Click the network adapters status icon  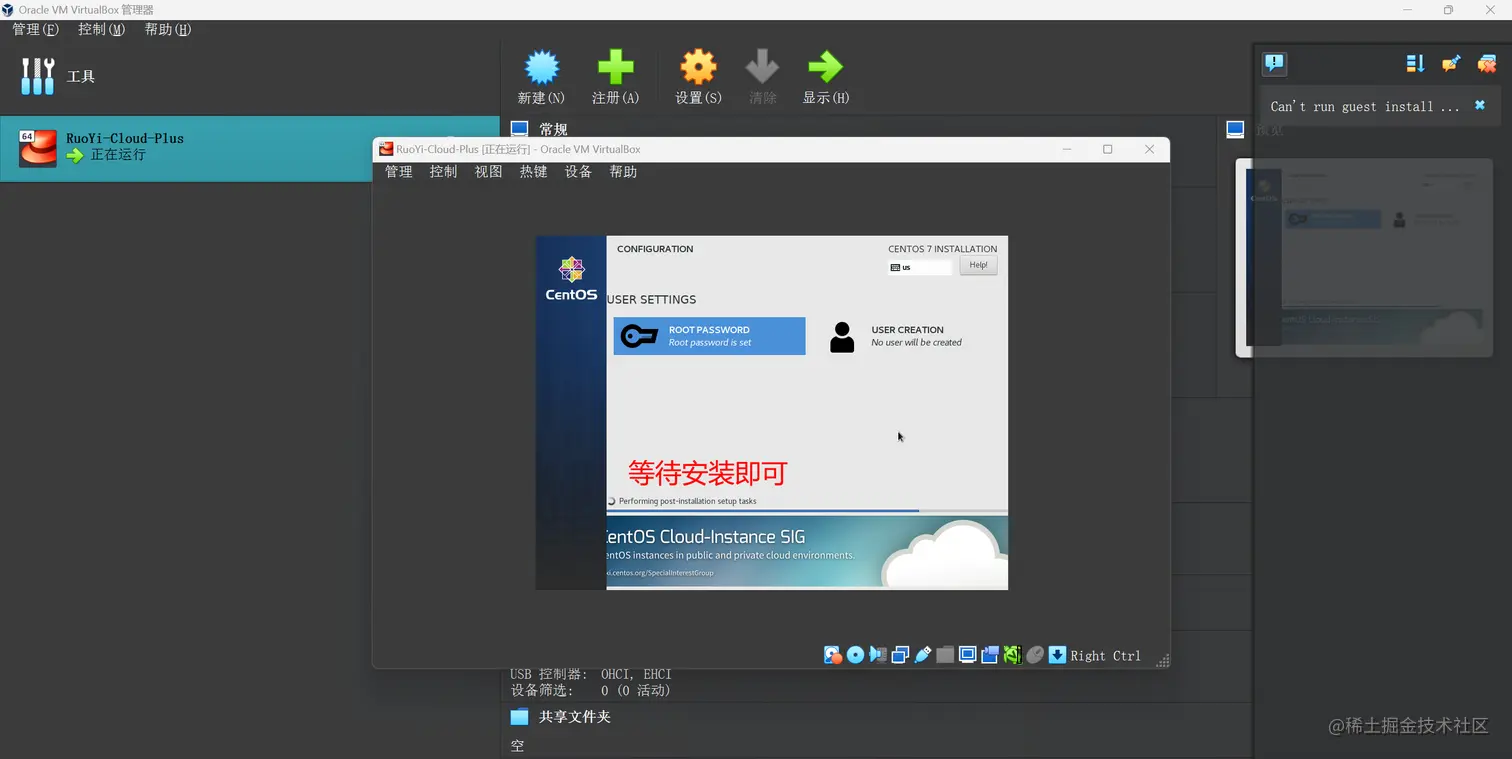pyautogui.click(x=900, y=655)
